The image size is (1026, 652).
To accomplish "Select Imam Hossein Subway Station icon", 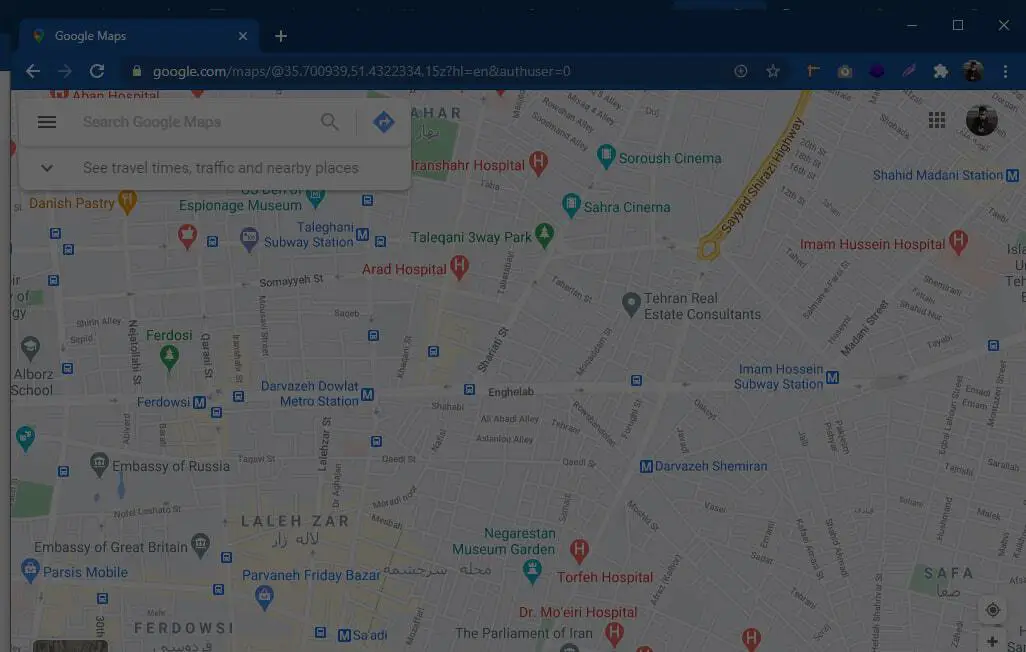I will point(832,377).
